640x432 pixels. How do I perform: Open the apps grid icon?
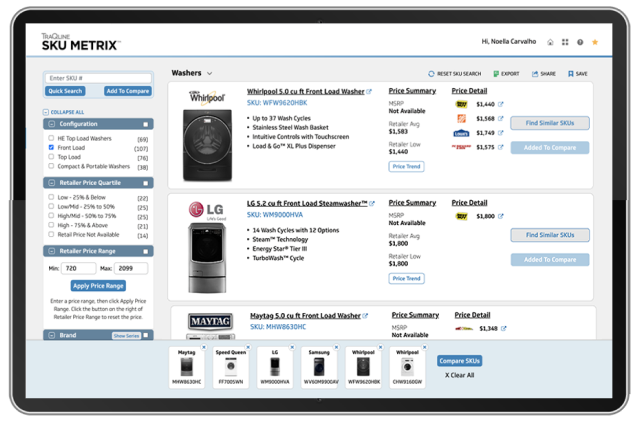[x=565, y=42]
